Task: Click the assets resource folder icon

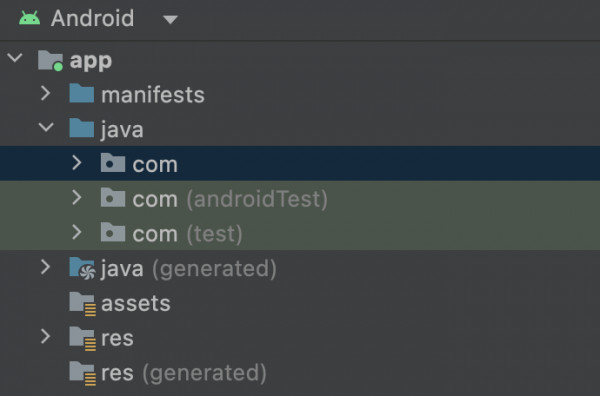Action: click(x=82, y=304)
